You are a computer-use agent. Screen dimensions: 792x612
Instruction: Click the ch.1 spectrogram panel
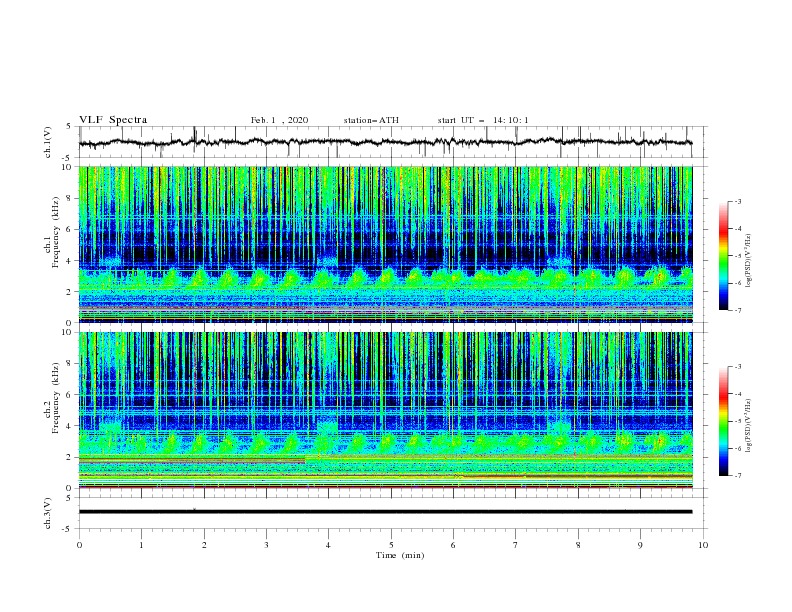tap(386, 244)
